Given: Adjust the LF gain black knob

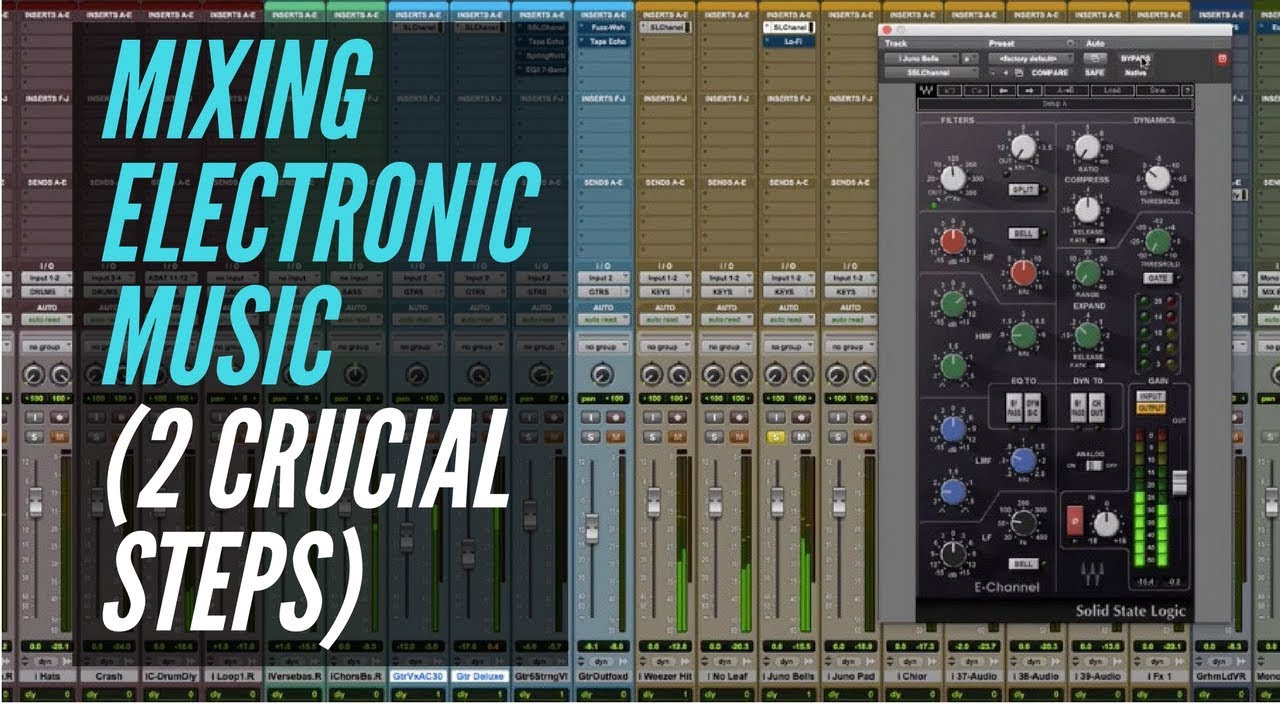Looking at the screenshot, I should [953, 554].
